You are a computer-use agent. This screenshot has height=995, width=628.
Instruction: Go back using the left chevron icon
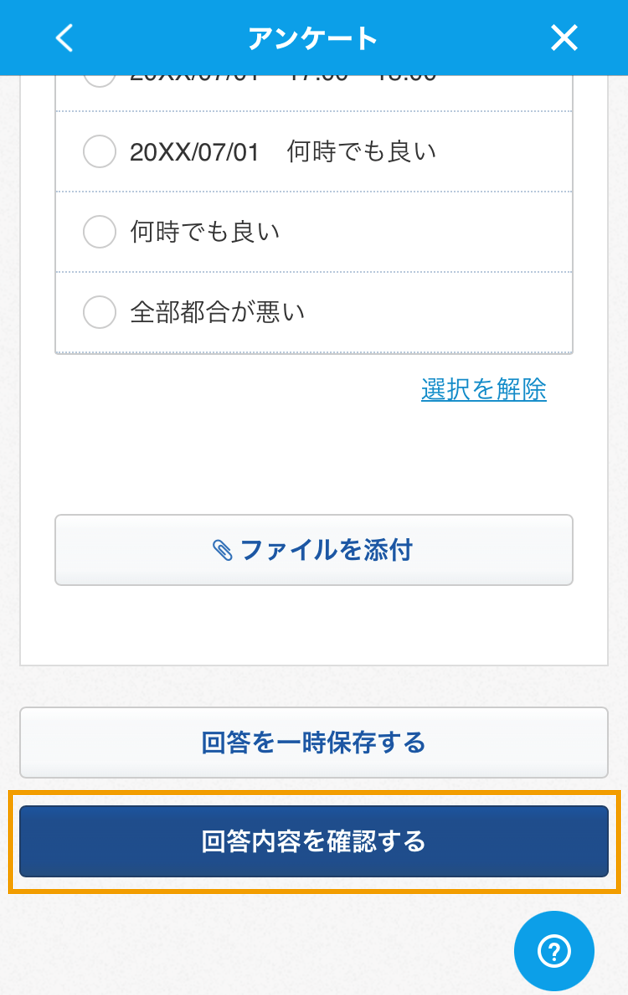[x=65, y=38]
